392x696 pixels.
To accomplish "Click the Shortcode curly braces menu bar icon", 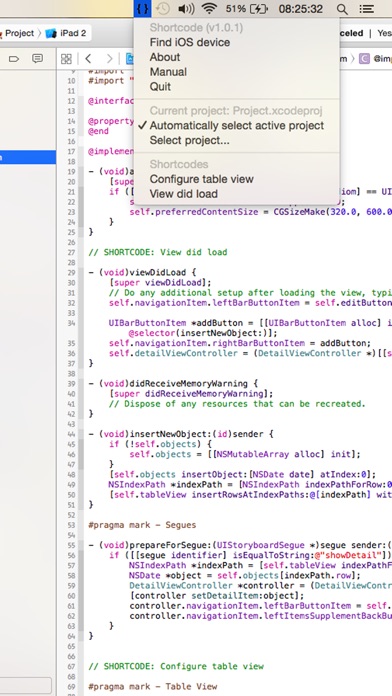I will click(x=143, y=8).
